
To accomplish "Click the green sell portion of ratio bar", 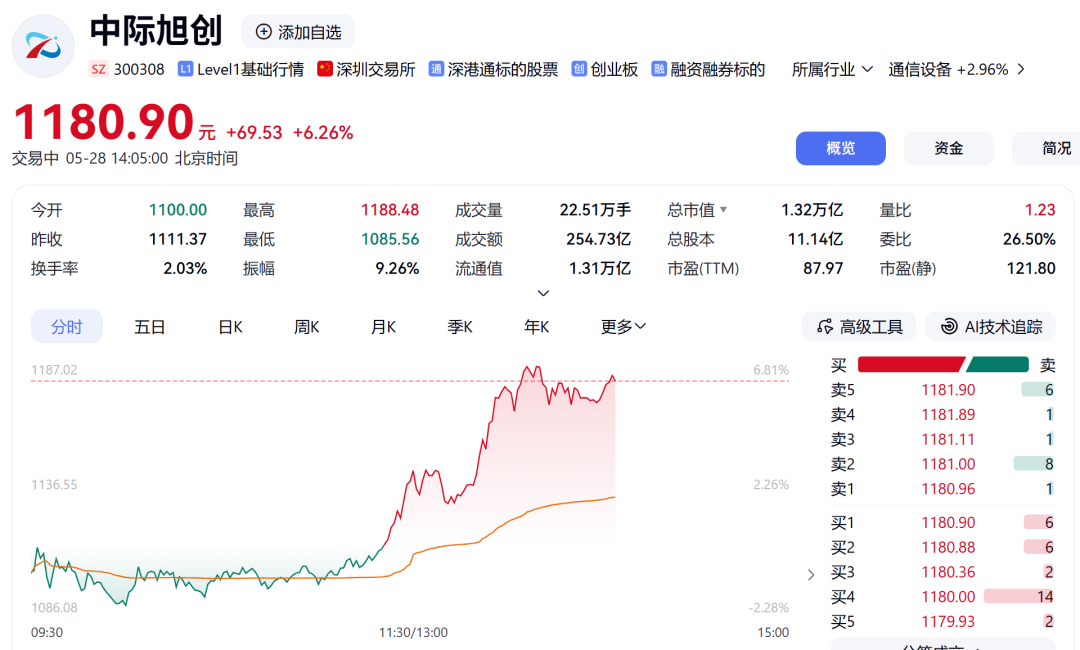I will (x=999, y=364).
